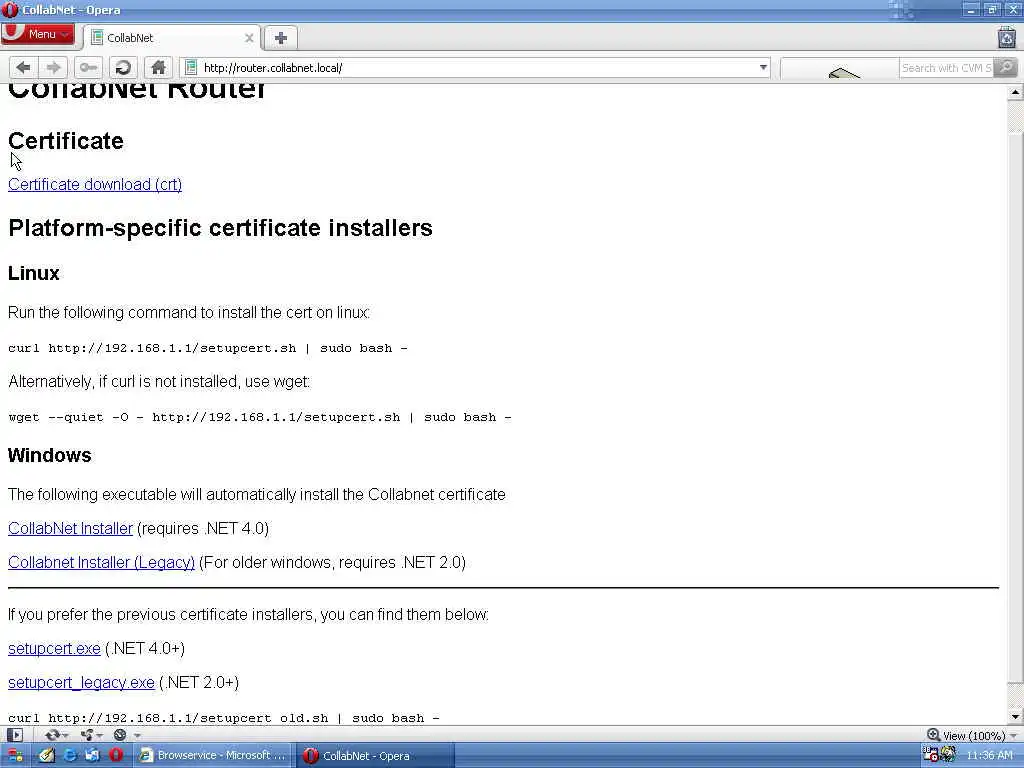Open the Opera Unite icon in status bar
The image size is (1024, 768).
click(87, 735)
